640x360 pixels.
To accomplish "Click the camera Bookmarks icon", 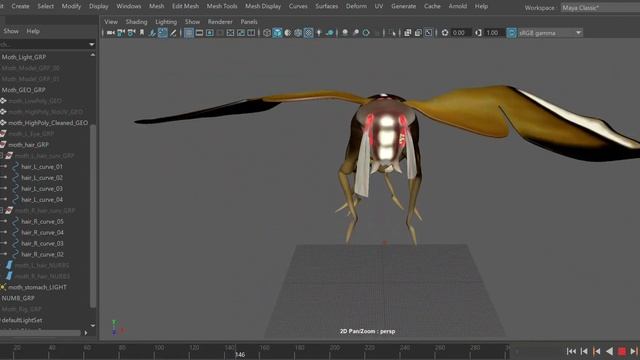I will (142, 33).
